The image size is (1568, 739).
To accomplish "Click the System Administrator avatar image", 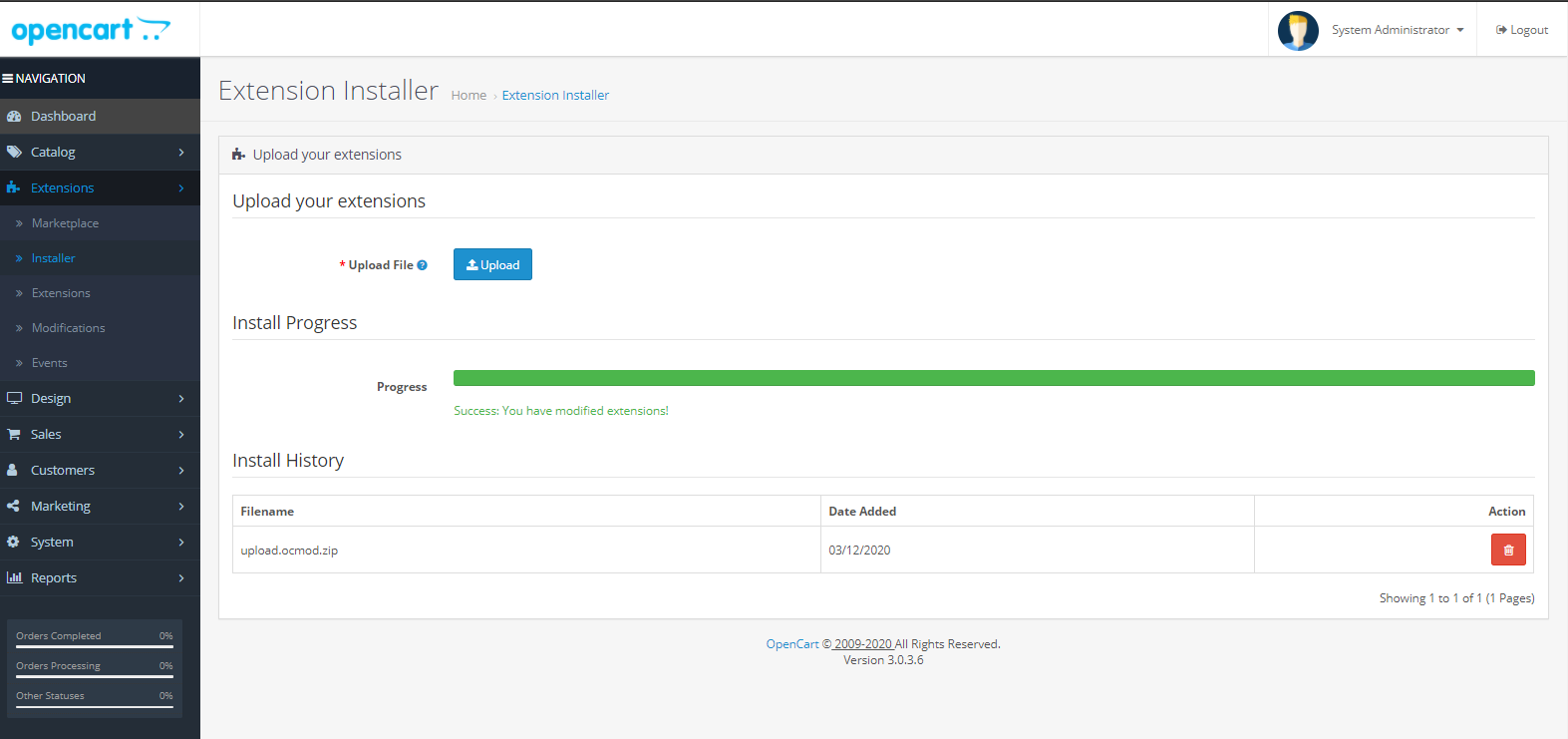I will 1298,30.
